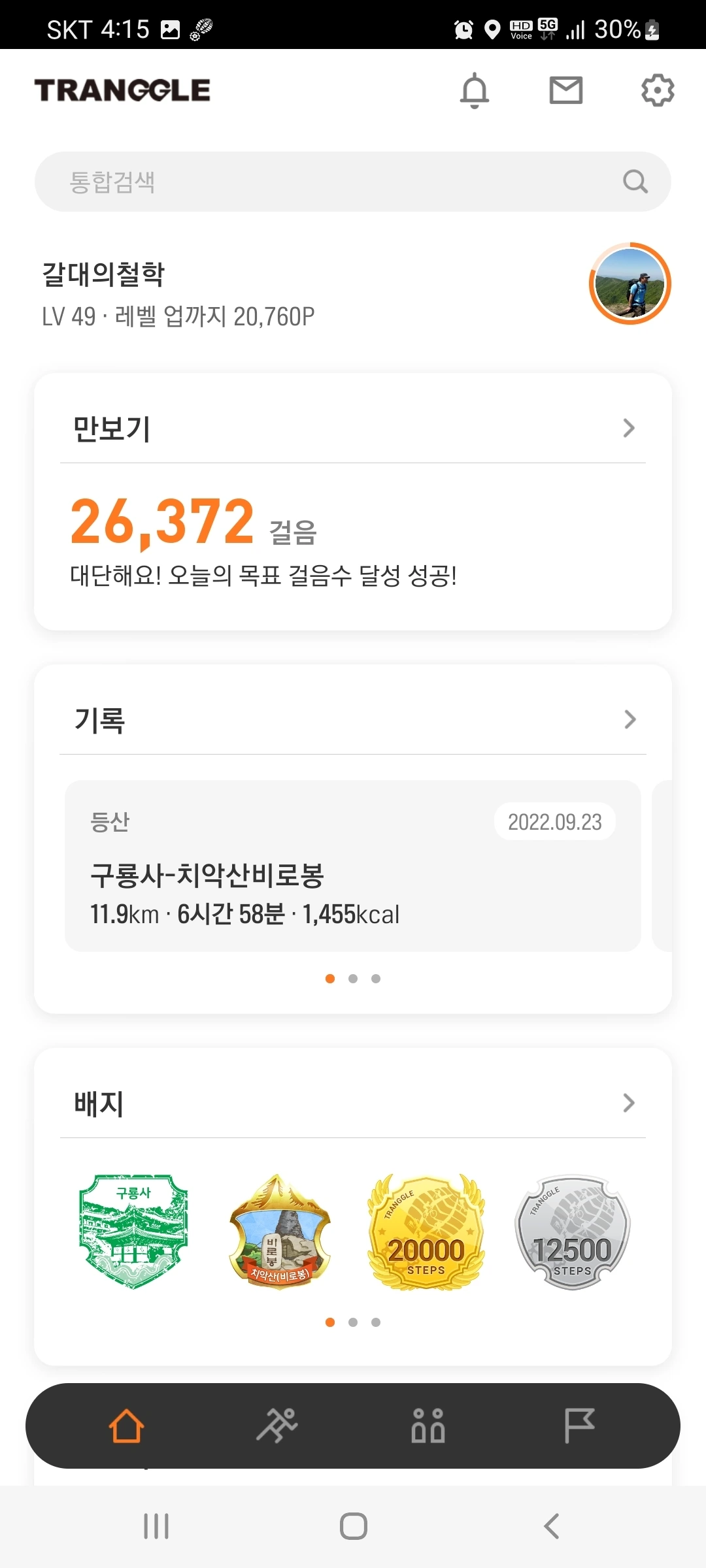Viewport: 706px width, 1568px height.
Task: Open the notifications bell icon
Action: tap(475, 90)
